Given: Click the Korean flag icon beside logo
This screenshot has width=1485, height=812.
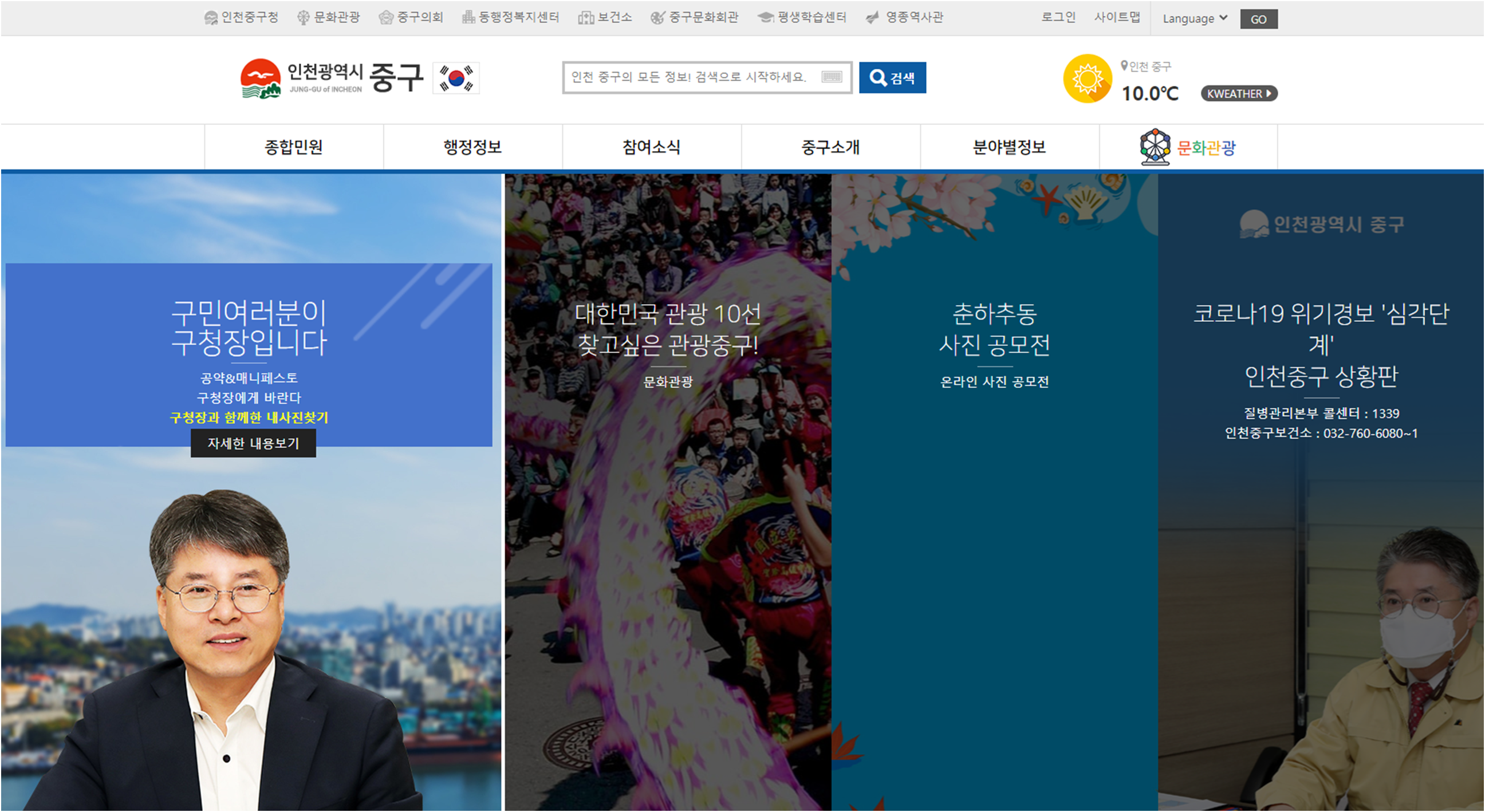Looking at the screenshot, I should click(456, 78).
